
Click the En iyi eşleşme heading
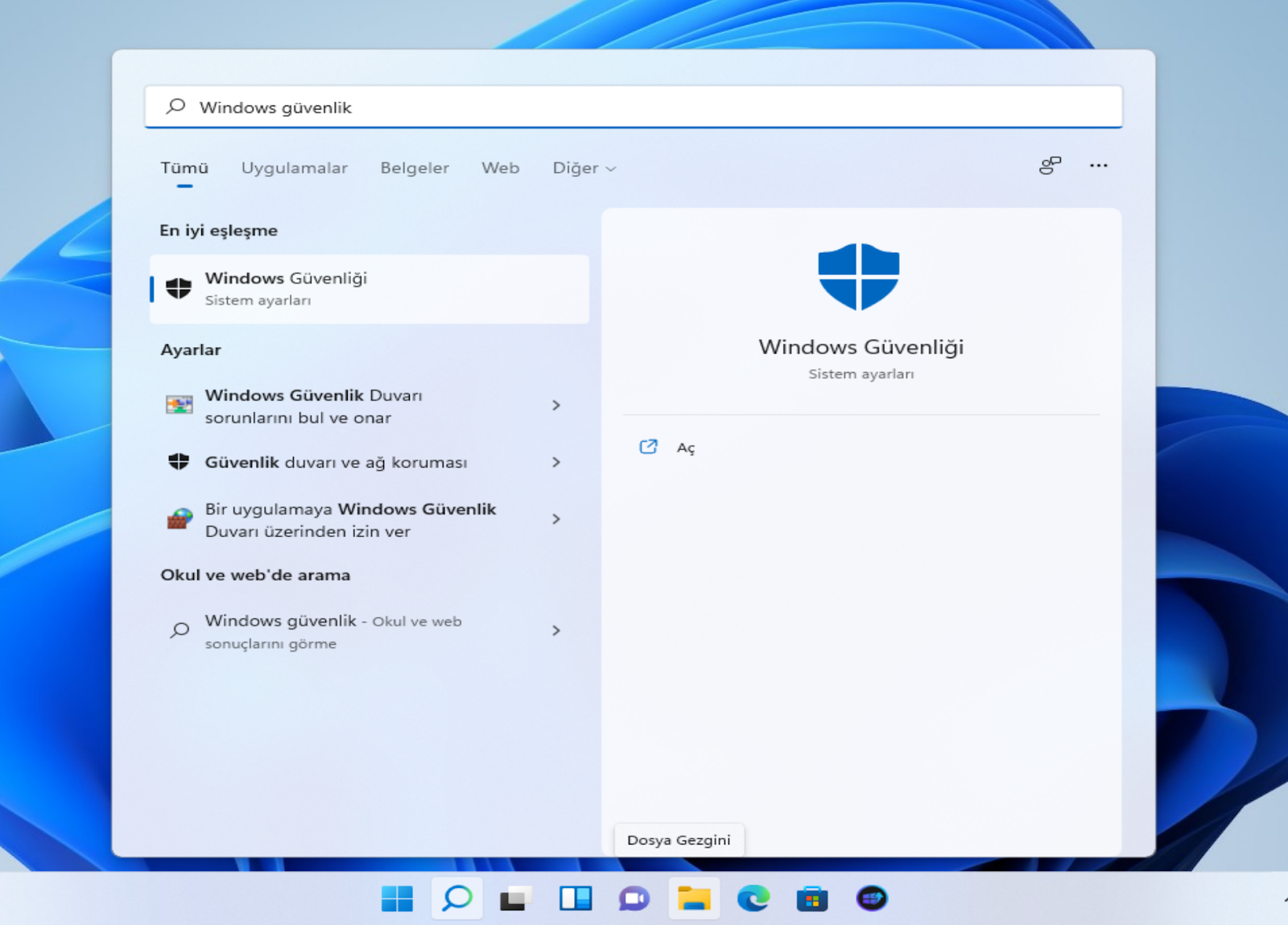(218, 230)
